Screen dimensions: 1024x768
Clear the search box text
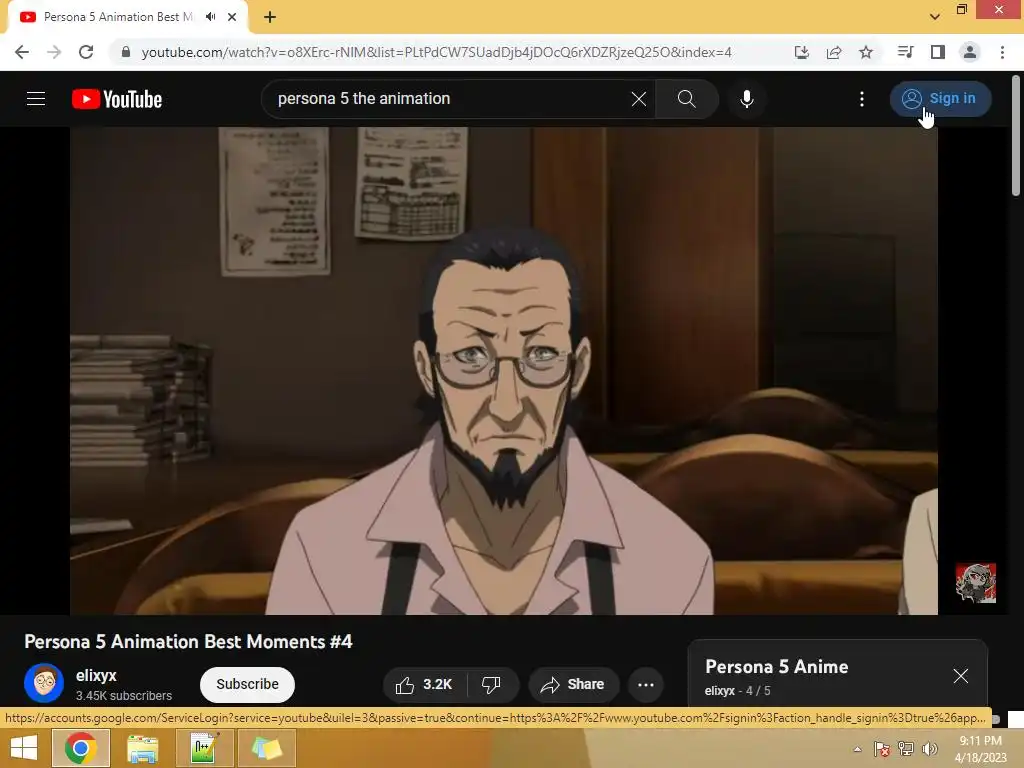pos(639,99)
